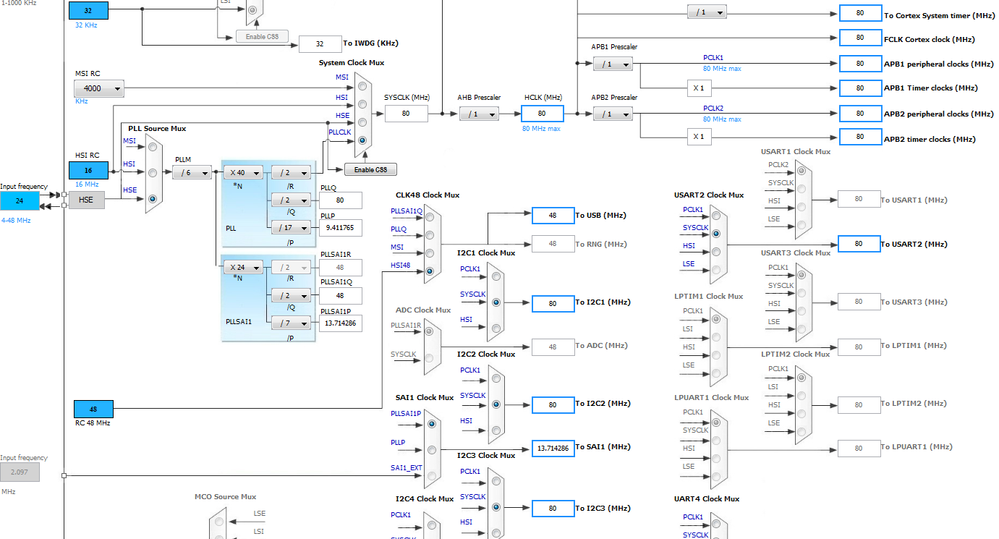
Task: Select PCLK1 in I2C2 Clock Mux
Action: coord(496,378)
